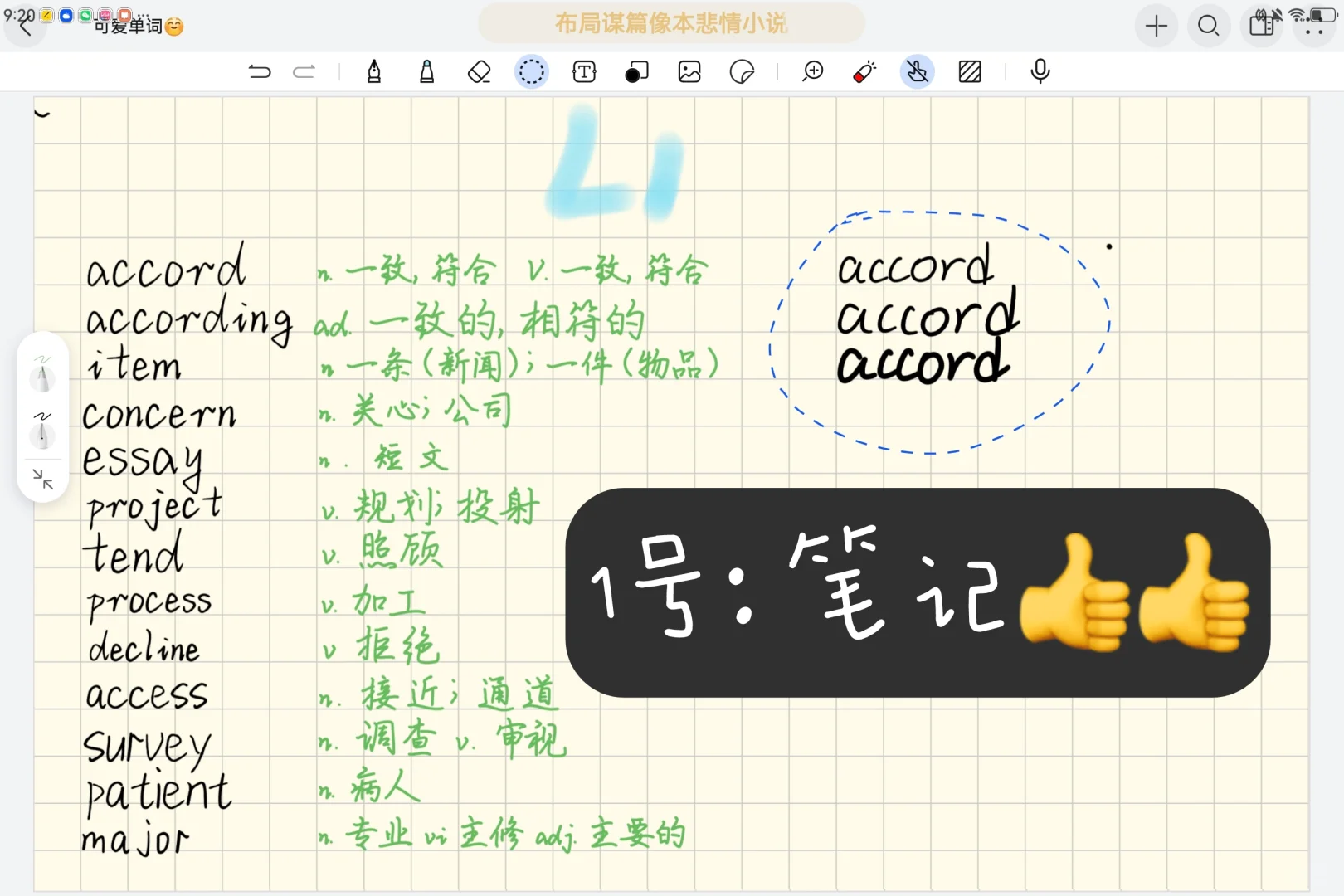Tap the handwritten word "item"

pos(134,365)
